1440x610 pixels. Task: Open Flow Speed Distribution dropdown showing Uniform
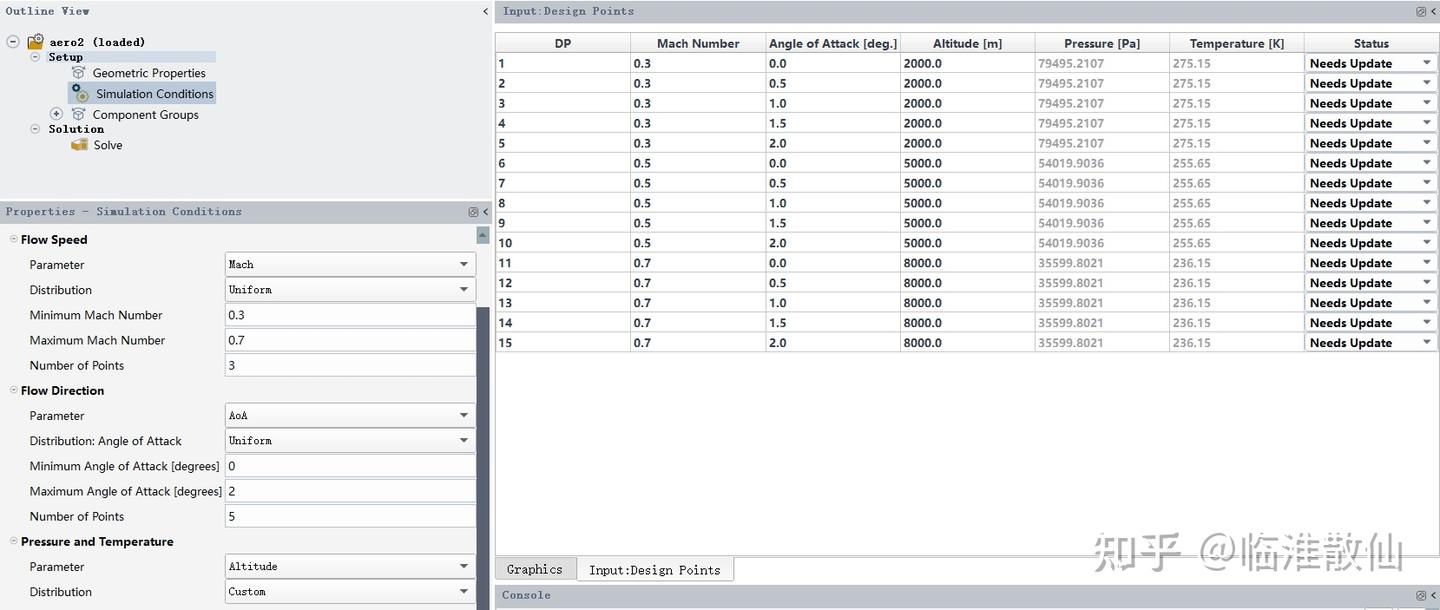point(350,290)
